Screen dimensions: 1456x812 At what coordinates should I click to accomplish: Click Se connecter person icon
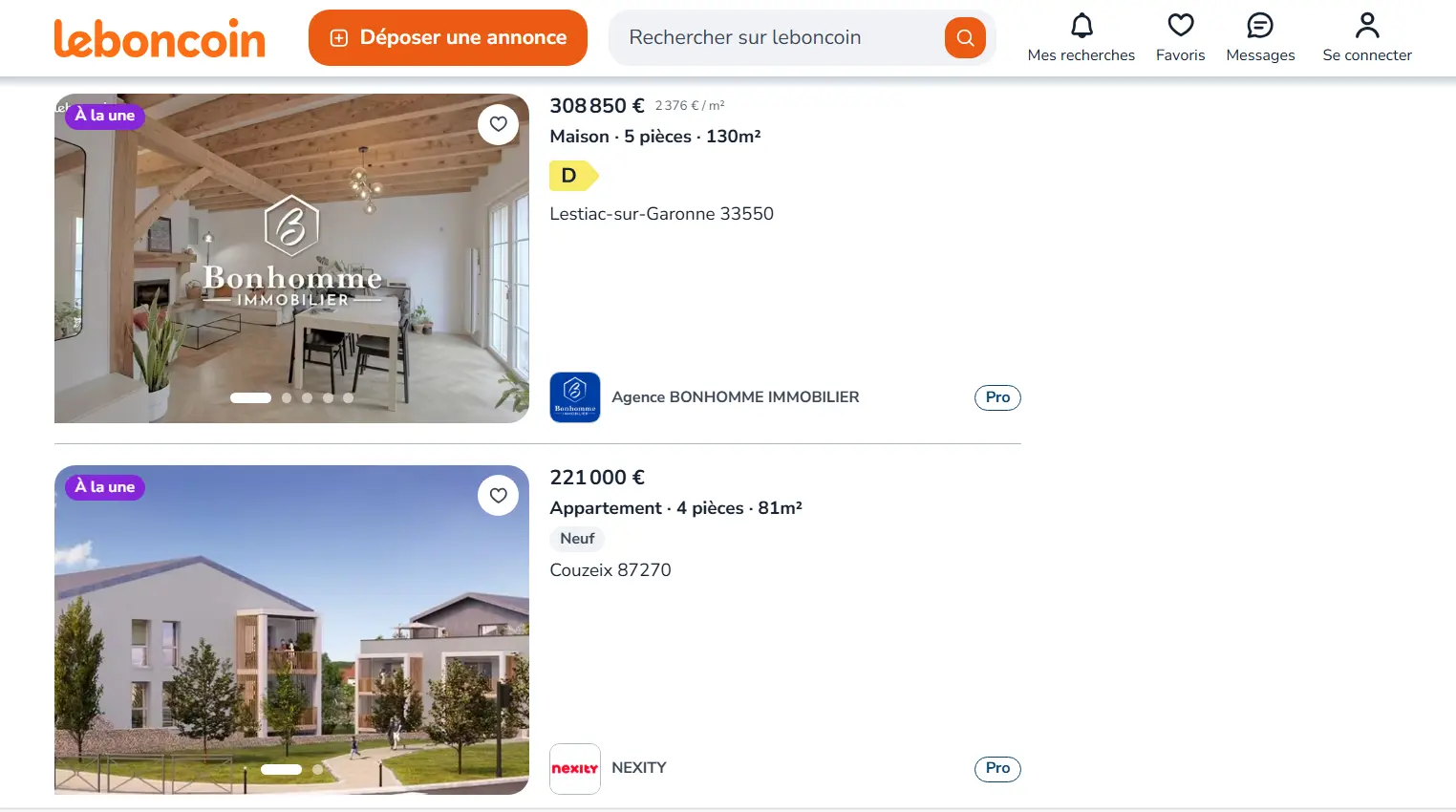pyautogui.click(x=1367, y=25)
